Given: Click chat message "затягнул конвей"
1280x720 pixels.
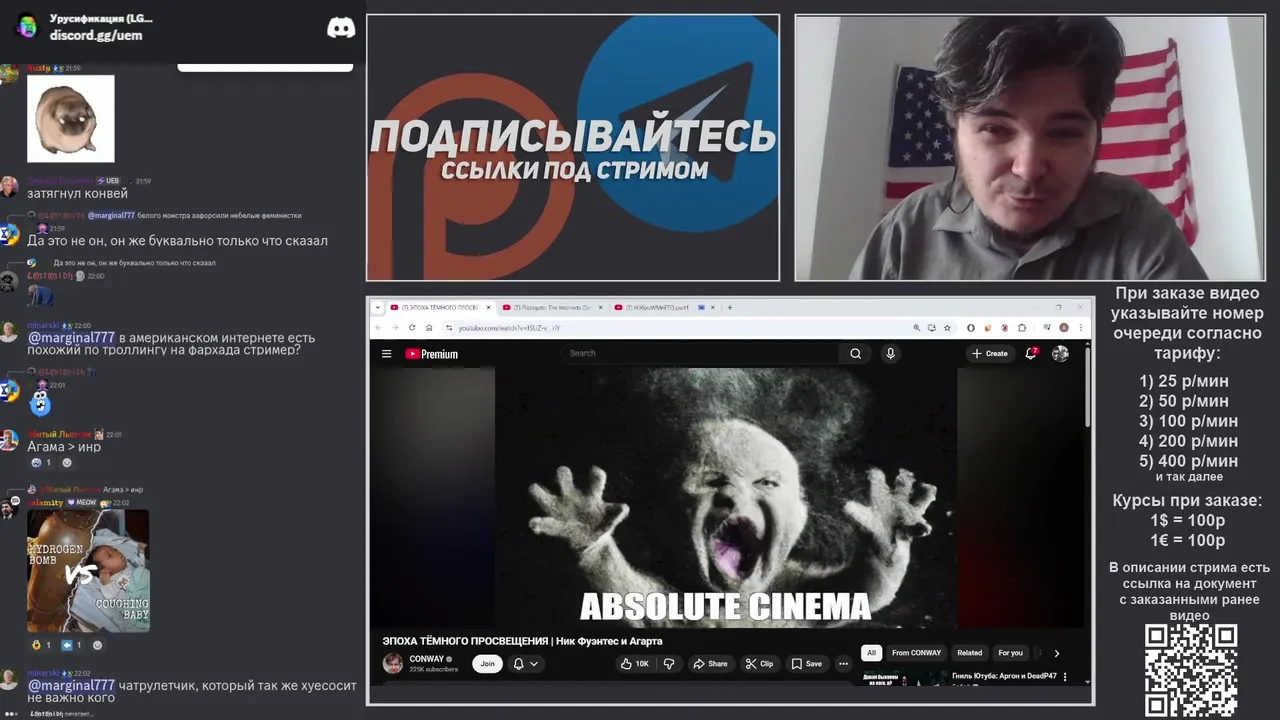Looking at the screenshot, I should click(x=77, y=193).
